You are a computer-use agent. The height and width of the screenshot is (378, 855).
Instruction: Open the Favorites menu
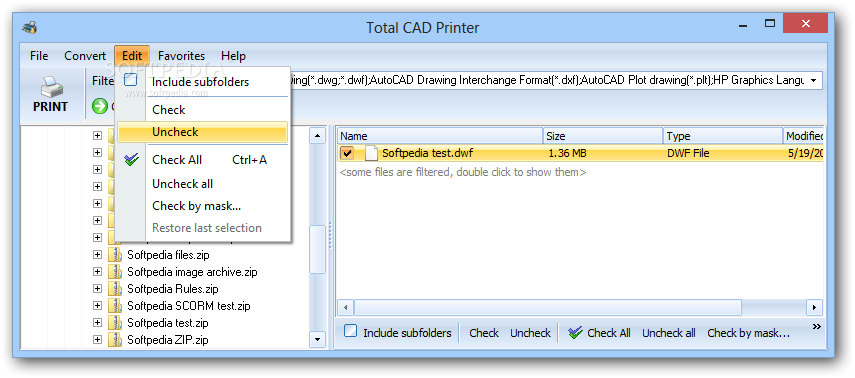click(x=182, y=56)
